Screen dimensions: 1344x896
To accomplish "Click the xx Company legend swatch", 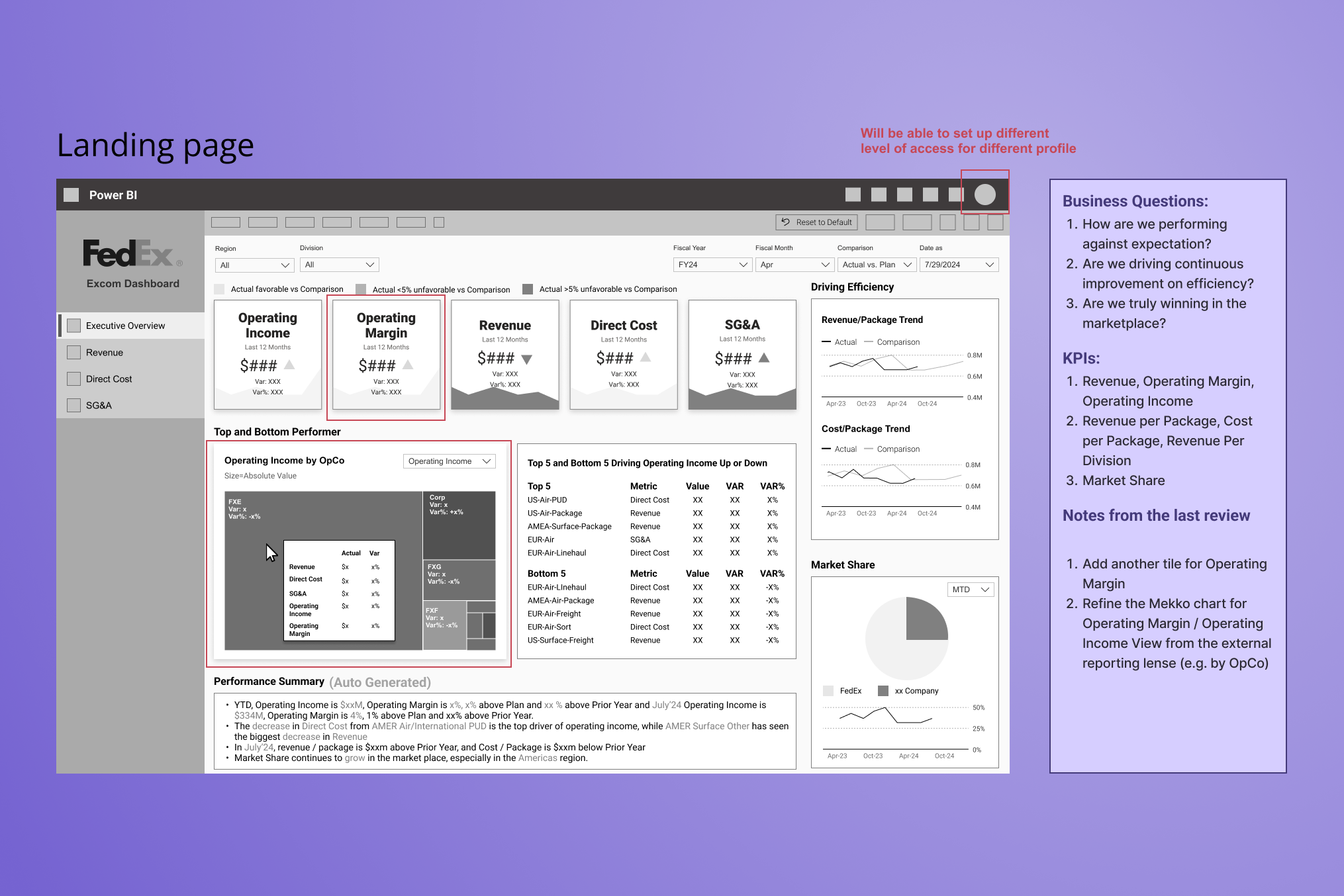I will 883,691.
